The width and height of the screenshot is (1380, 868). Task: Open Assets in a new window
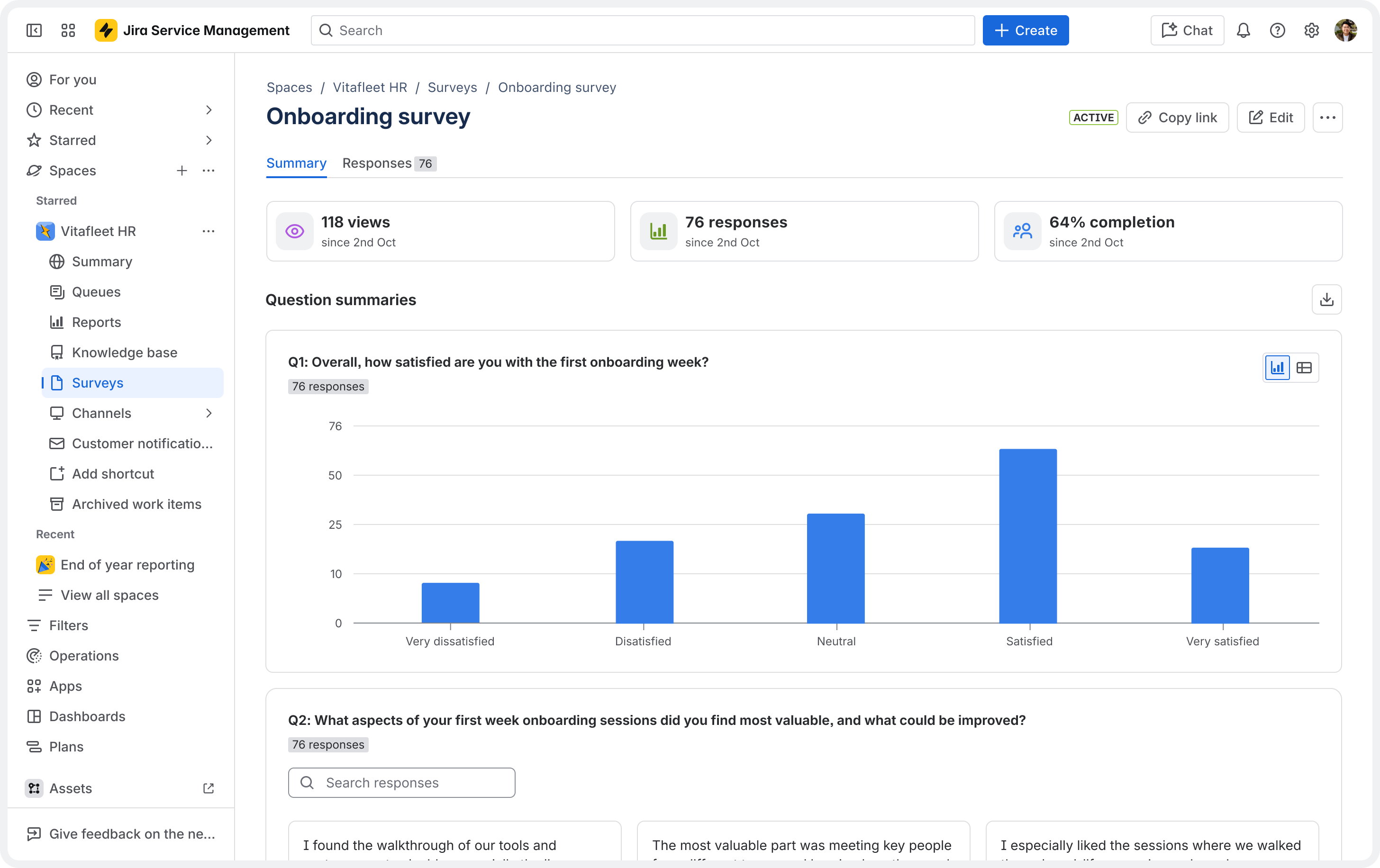tap(208, 788)
